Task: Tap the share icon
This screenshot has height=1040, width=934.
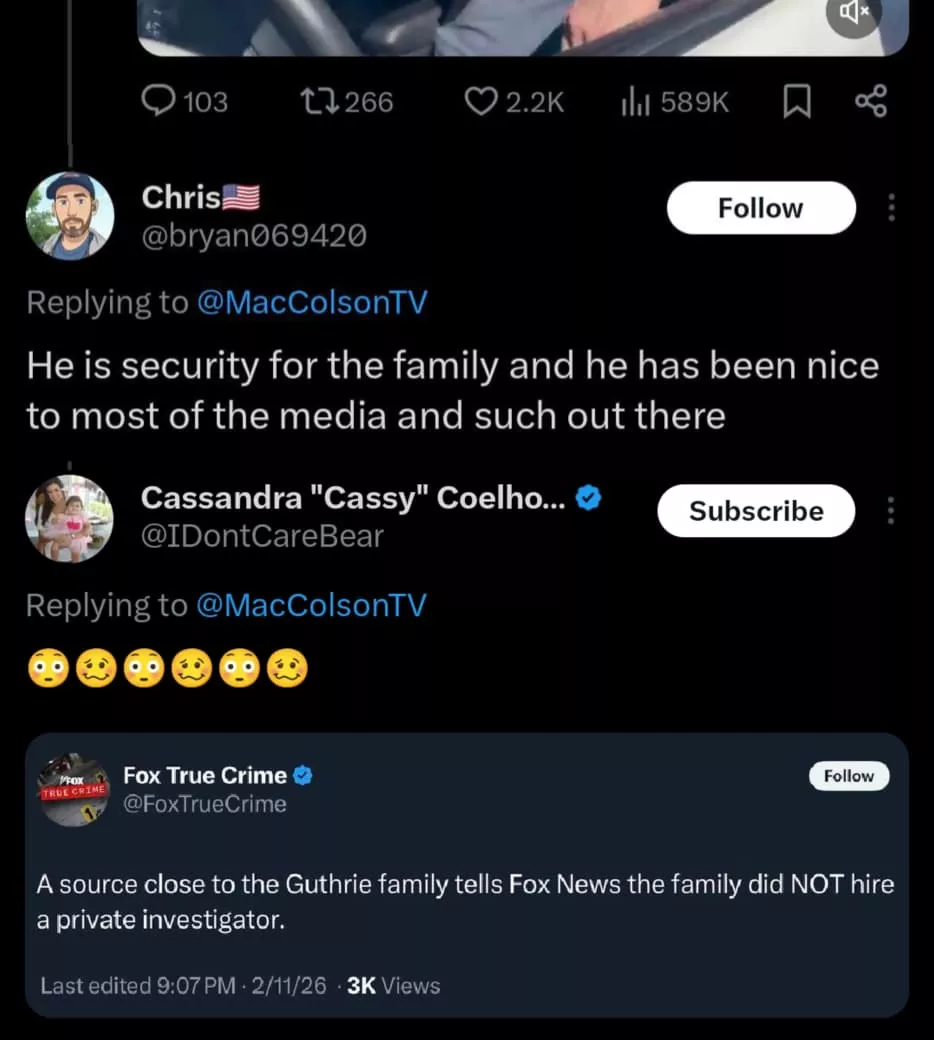Action: [x=870, y=101]
